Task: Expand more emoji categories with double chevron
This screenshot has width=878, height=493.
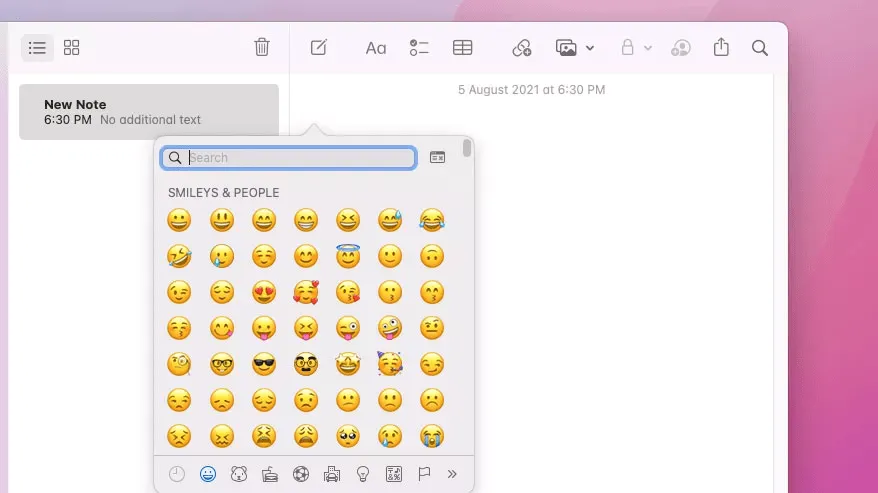Action: coord(452,474)
